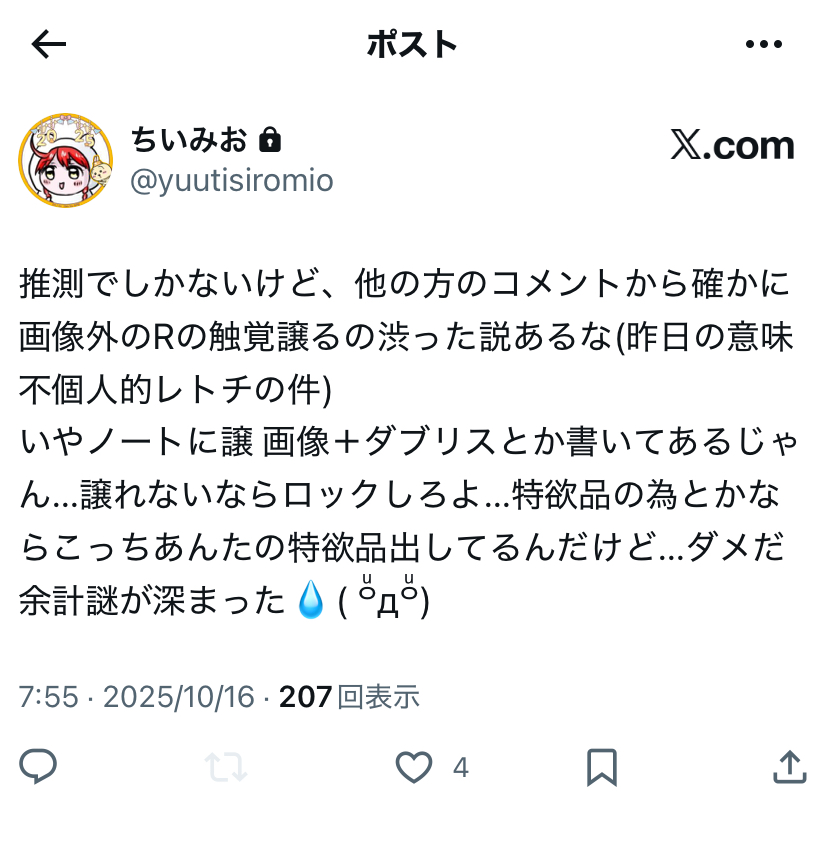Tap the text line ending with ダメだ
The image size is (828, 867).
[x=403, y=548]
